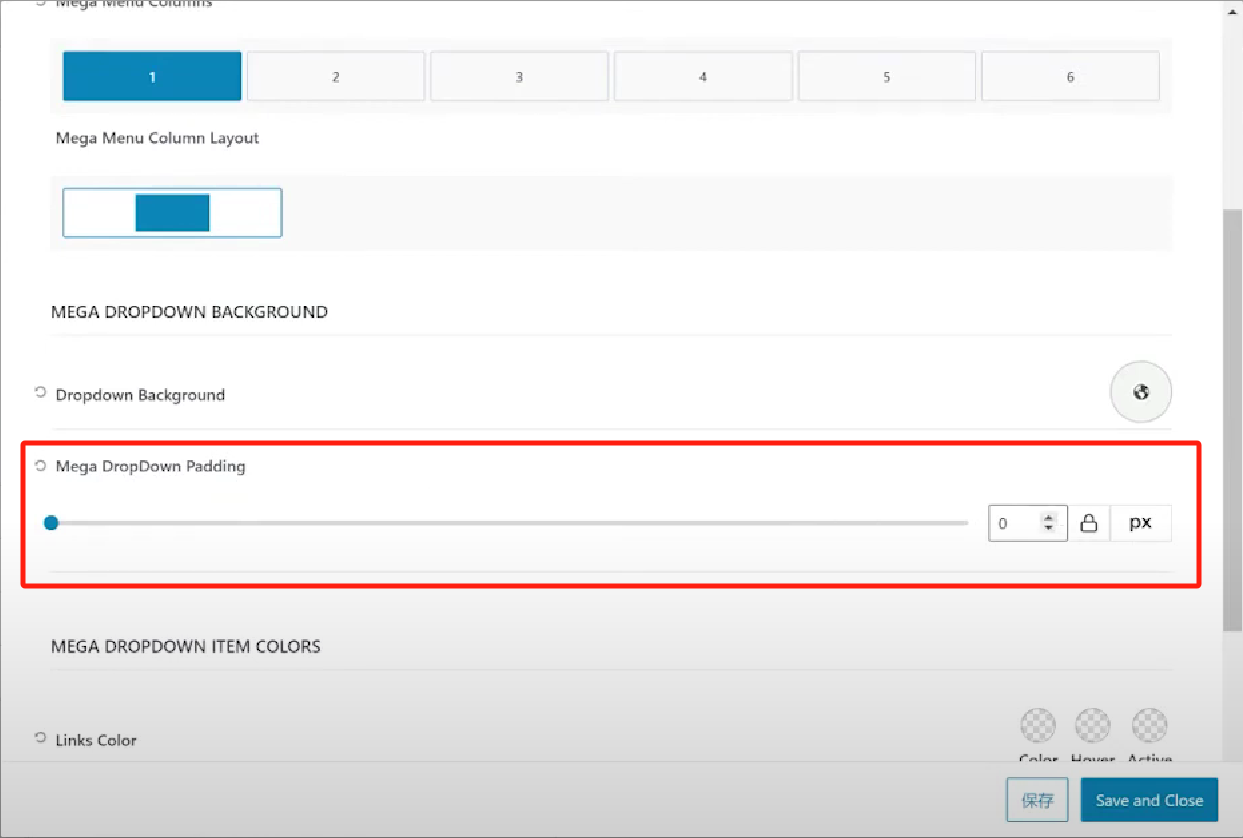Reset the Links Color setting
Image resolution: width=1243 pixels, height=838 pixels.
pyautogui.click(x=40, y=738)
